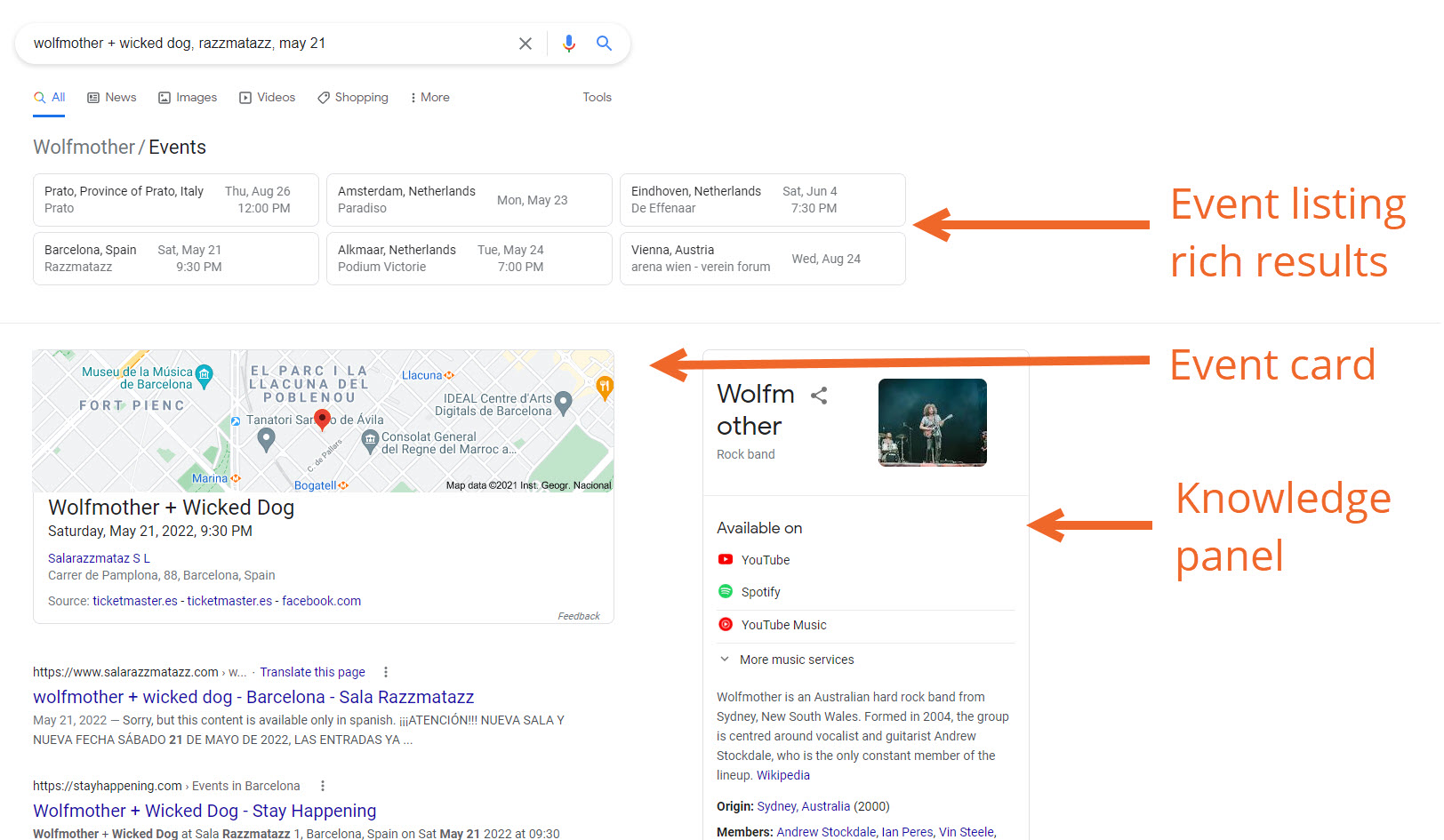Switch to the News tab
The height and width of the screenshot is (840, 1444).
pyautogui.click(x=112, y=97)
